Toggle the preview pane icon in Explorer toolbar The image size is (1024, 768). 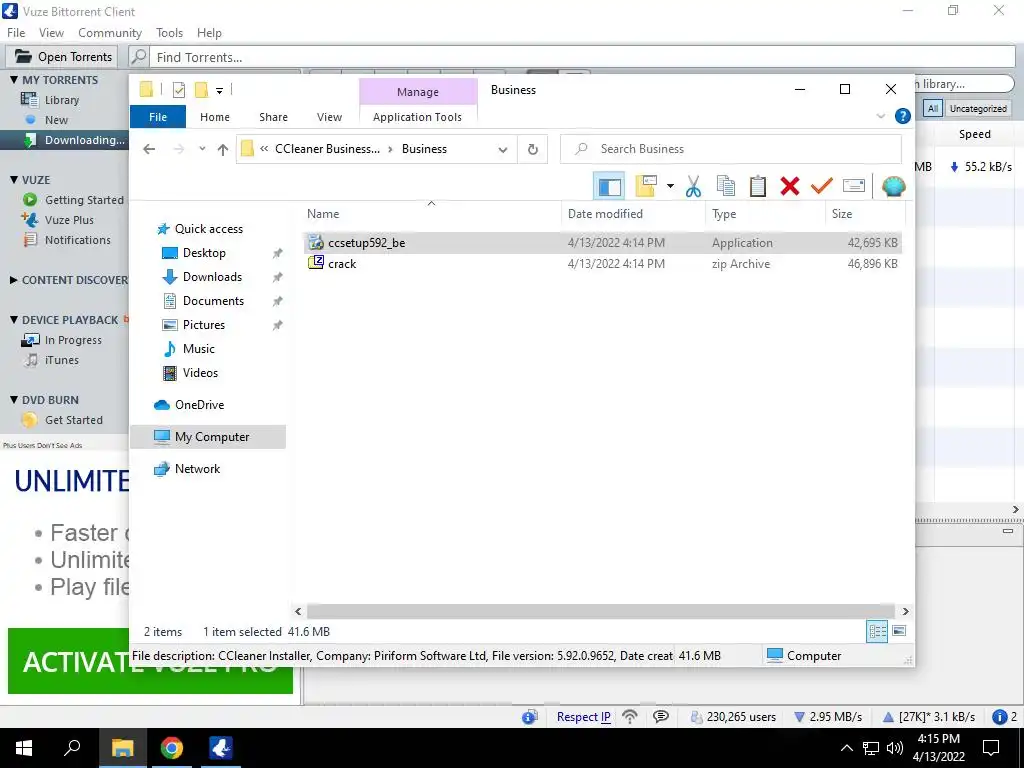[609, 186]
